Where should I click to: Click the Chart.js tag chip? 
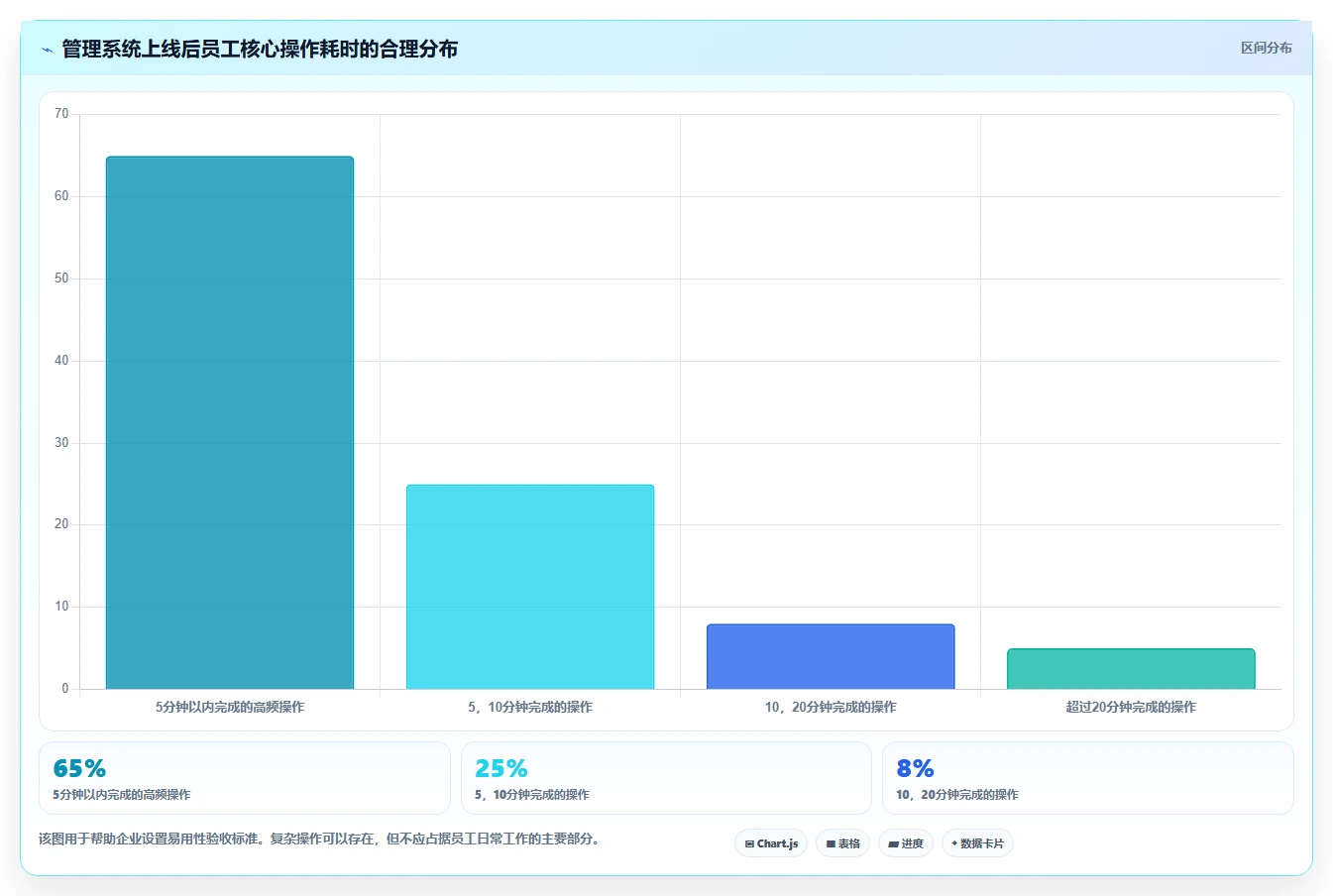pos(771,843)
